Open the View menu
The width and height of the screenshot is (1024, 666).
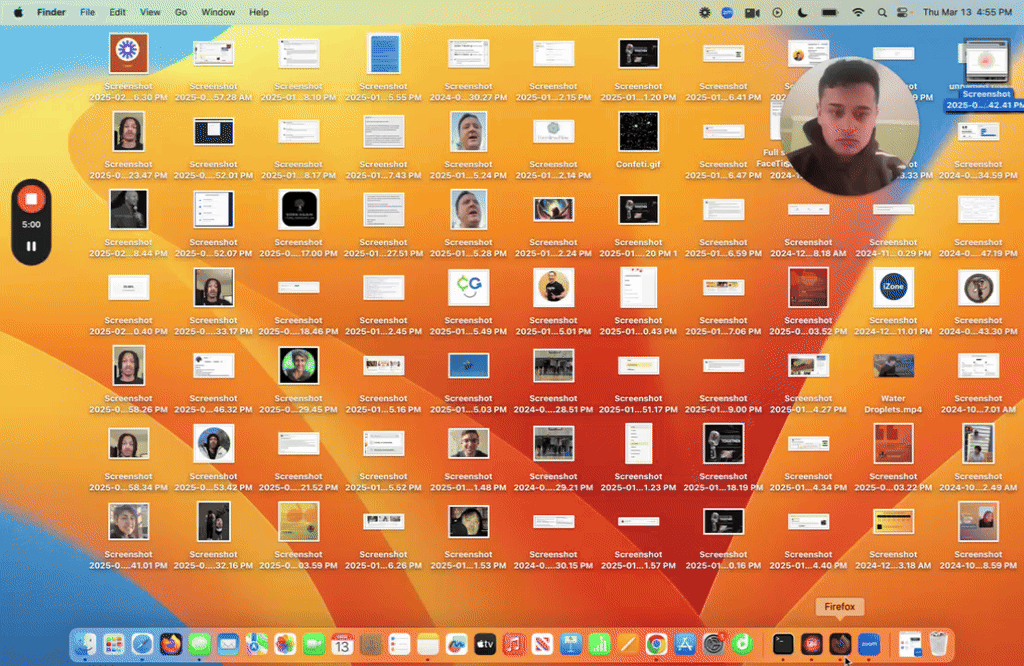point(150,12)
